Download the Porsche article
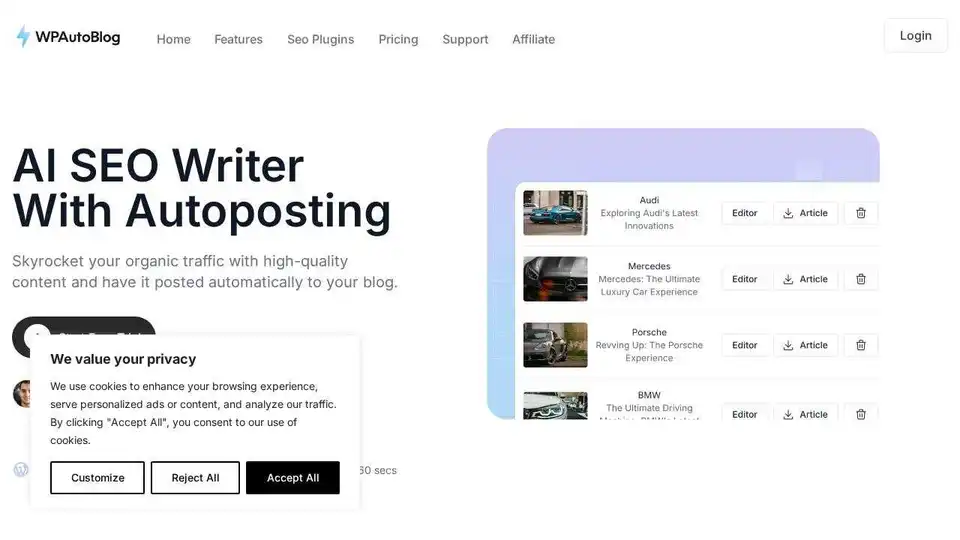Screen dimensions: 960x540 805,345
